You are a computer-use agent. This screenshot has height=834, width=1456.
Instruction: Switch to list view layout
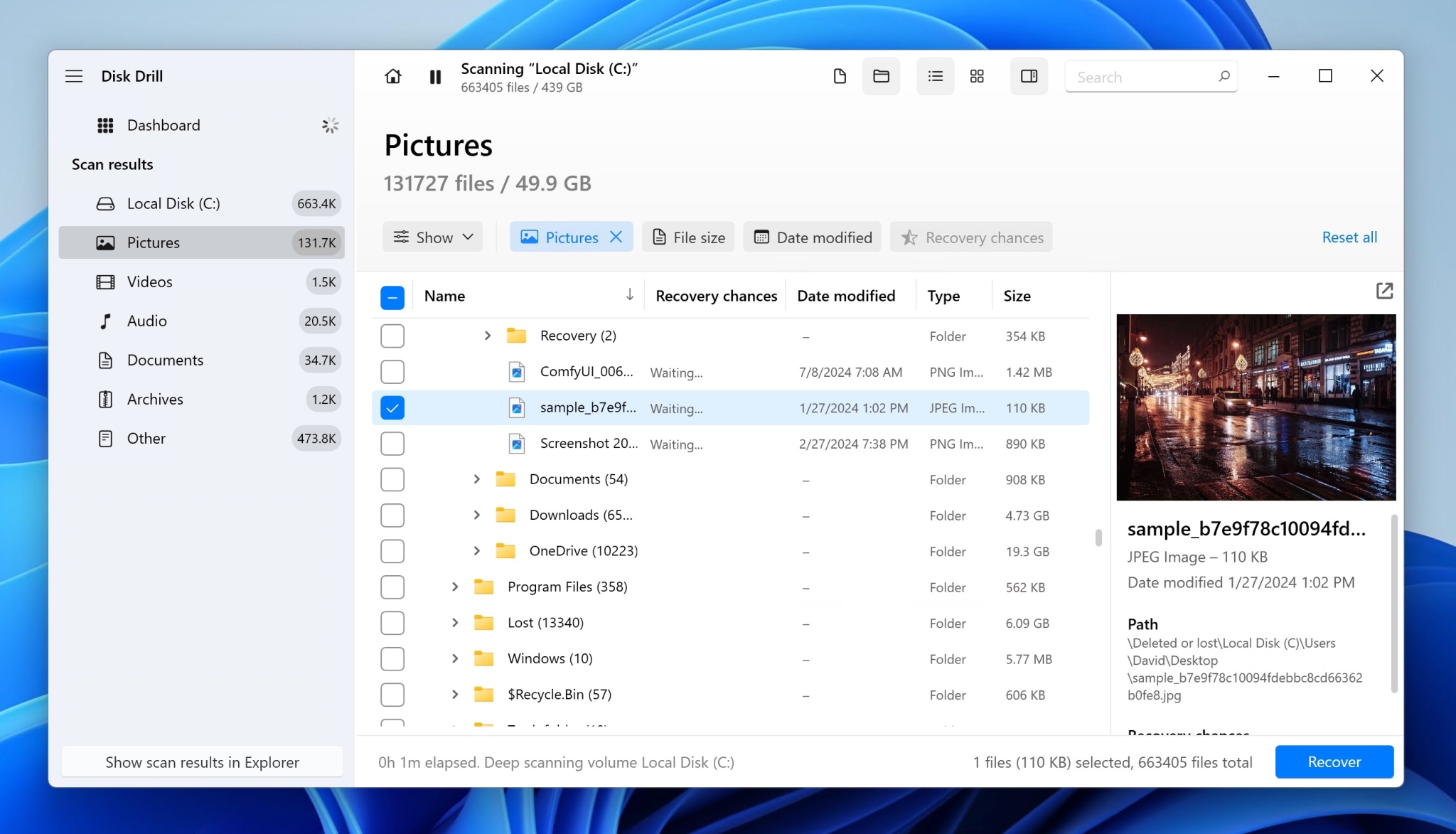click(x=934, y=76)
